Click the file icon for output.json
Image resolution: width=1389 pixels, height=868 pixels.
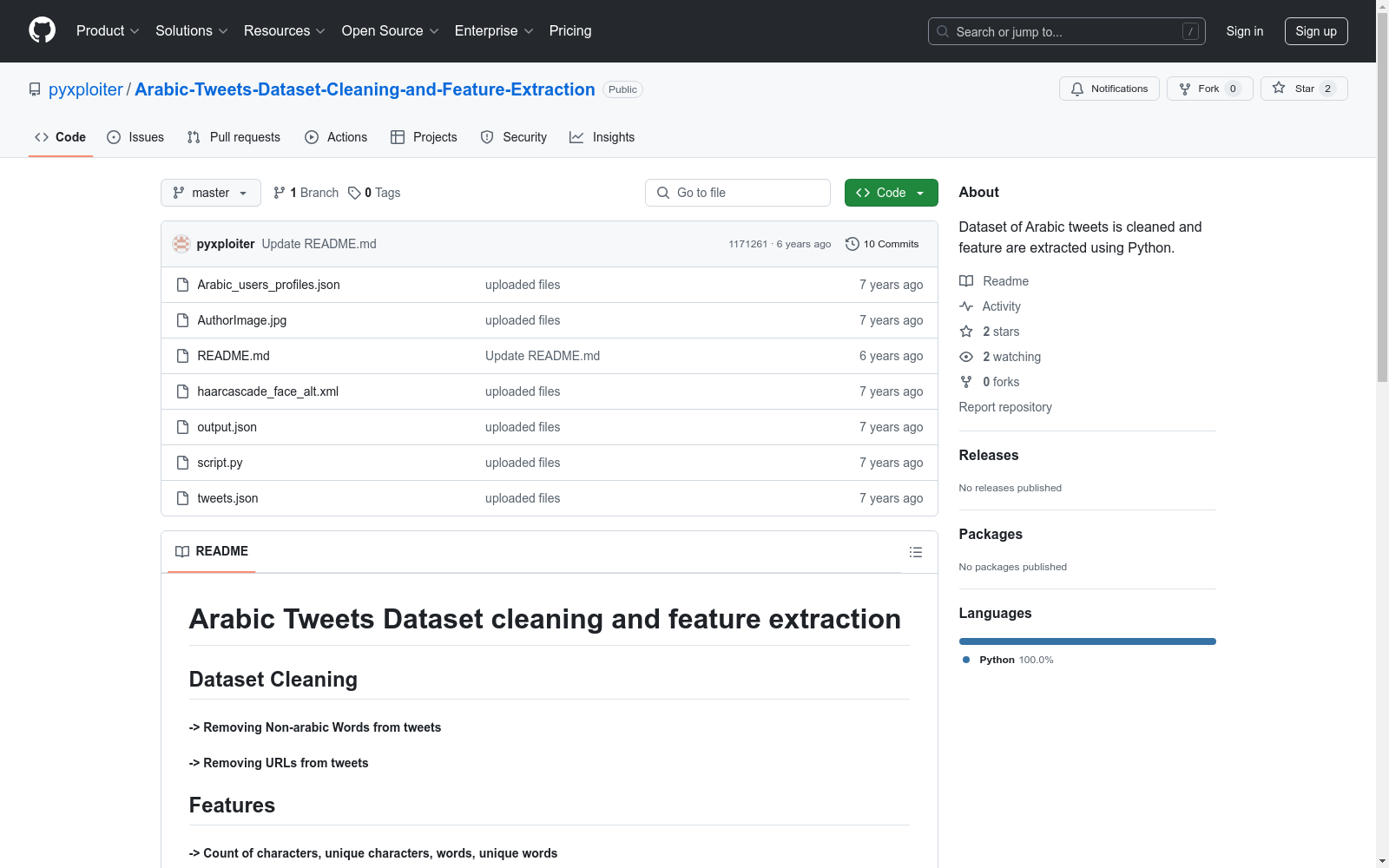coord(182,427)
